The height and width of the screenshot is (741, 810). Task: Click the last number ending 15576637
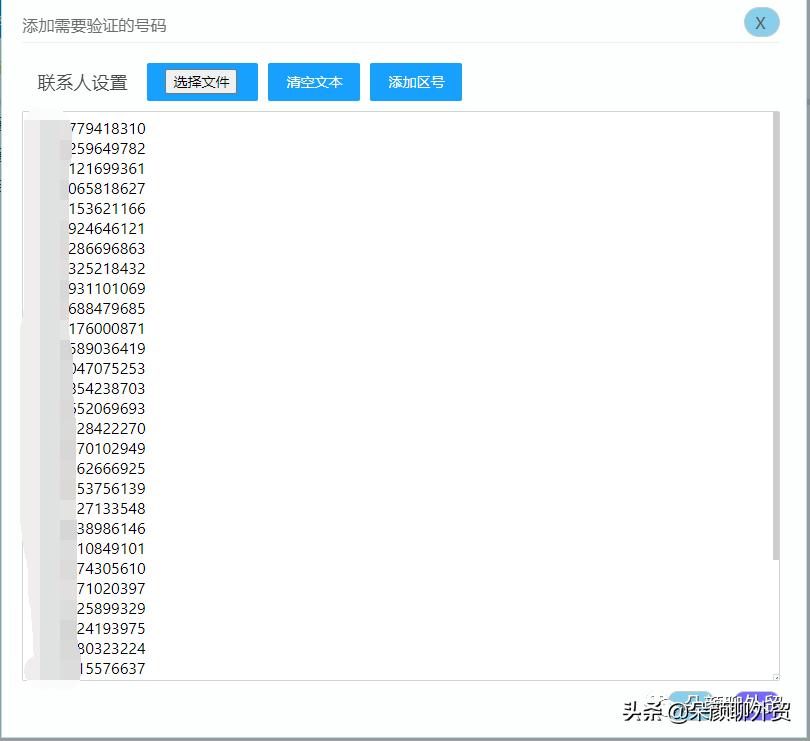110,668
